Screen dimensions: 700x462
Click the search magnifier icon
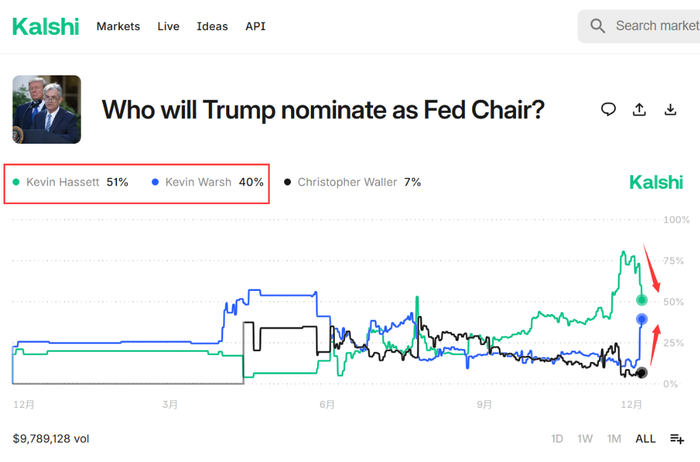pos(598,26)
